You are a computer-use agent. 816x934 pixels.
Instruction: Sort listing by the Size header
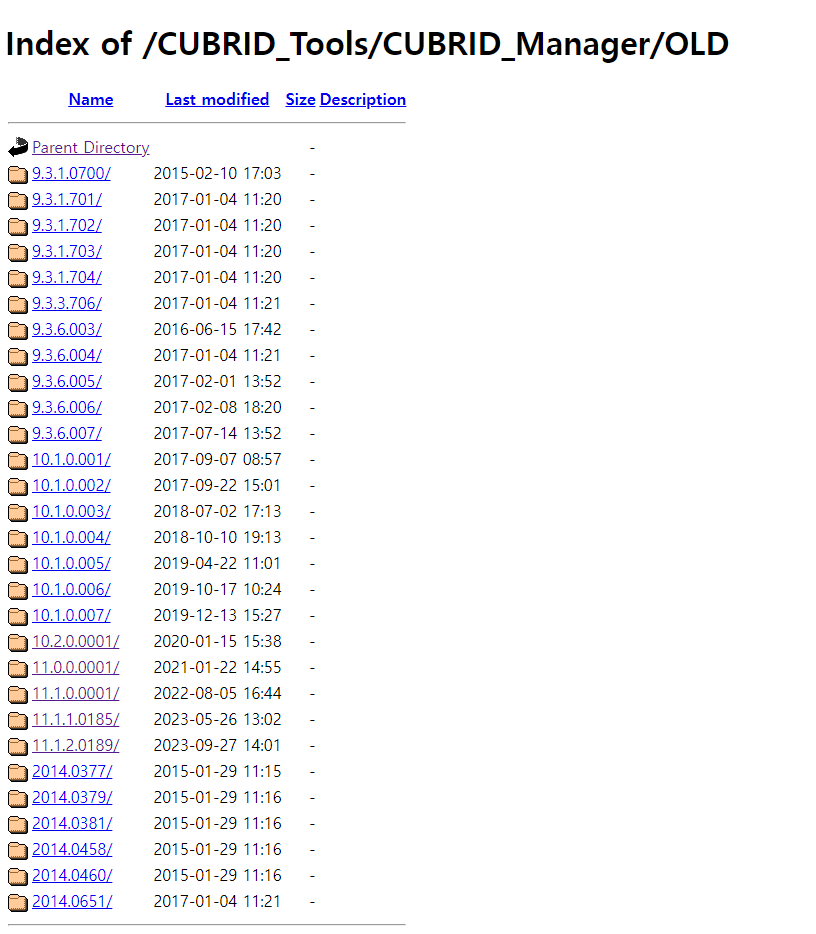pos(300,99)
